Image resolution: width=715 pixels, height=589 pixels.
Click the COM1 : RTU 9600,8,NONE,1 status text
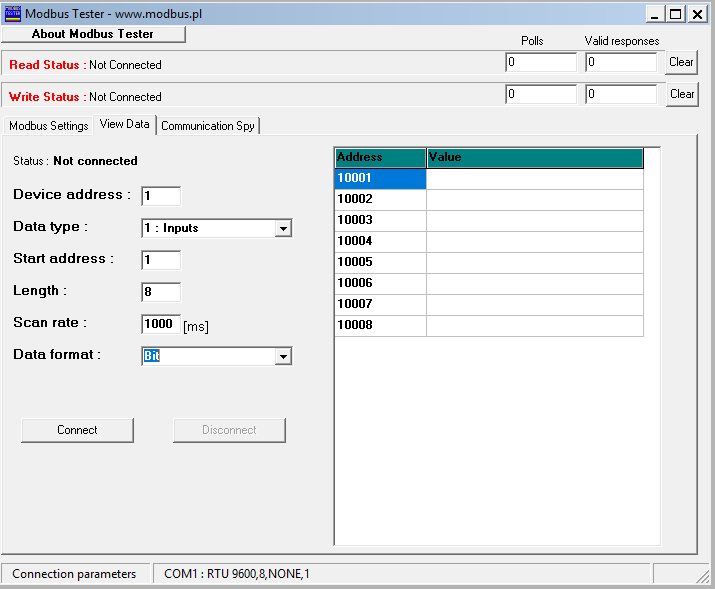tap(237, 574)
